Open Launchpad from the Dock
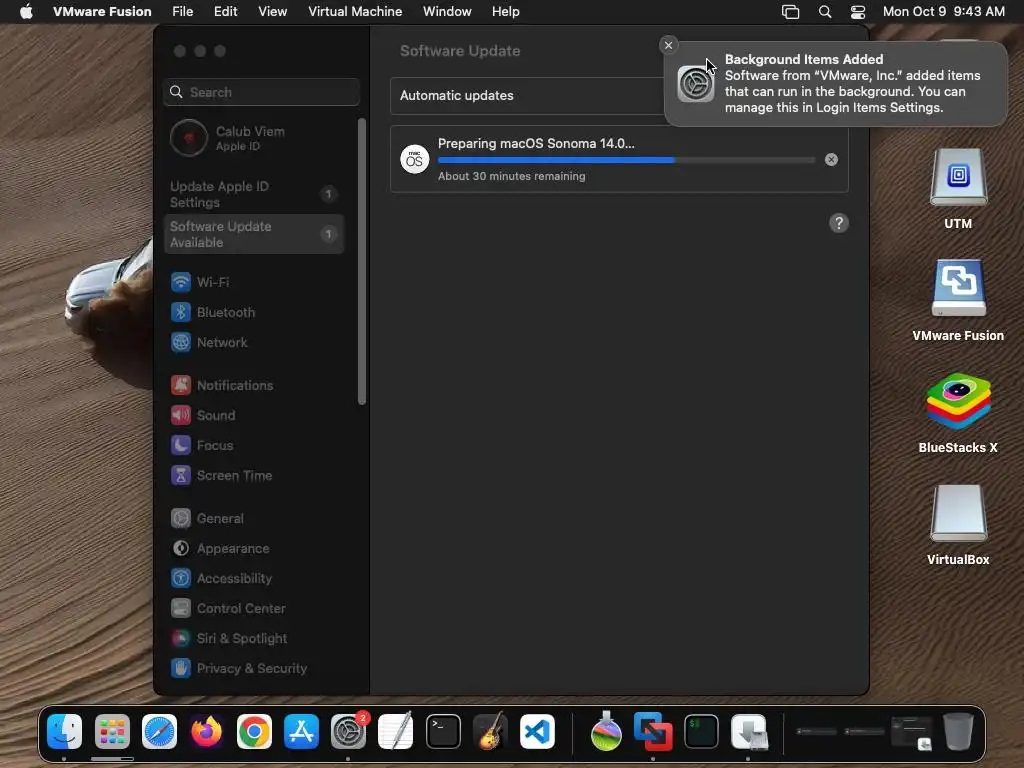The width and height of the screenshot is (1024, 768). (x=112, y=731)
